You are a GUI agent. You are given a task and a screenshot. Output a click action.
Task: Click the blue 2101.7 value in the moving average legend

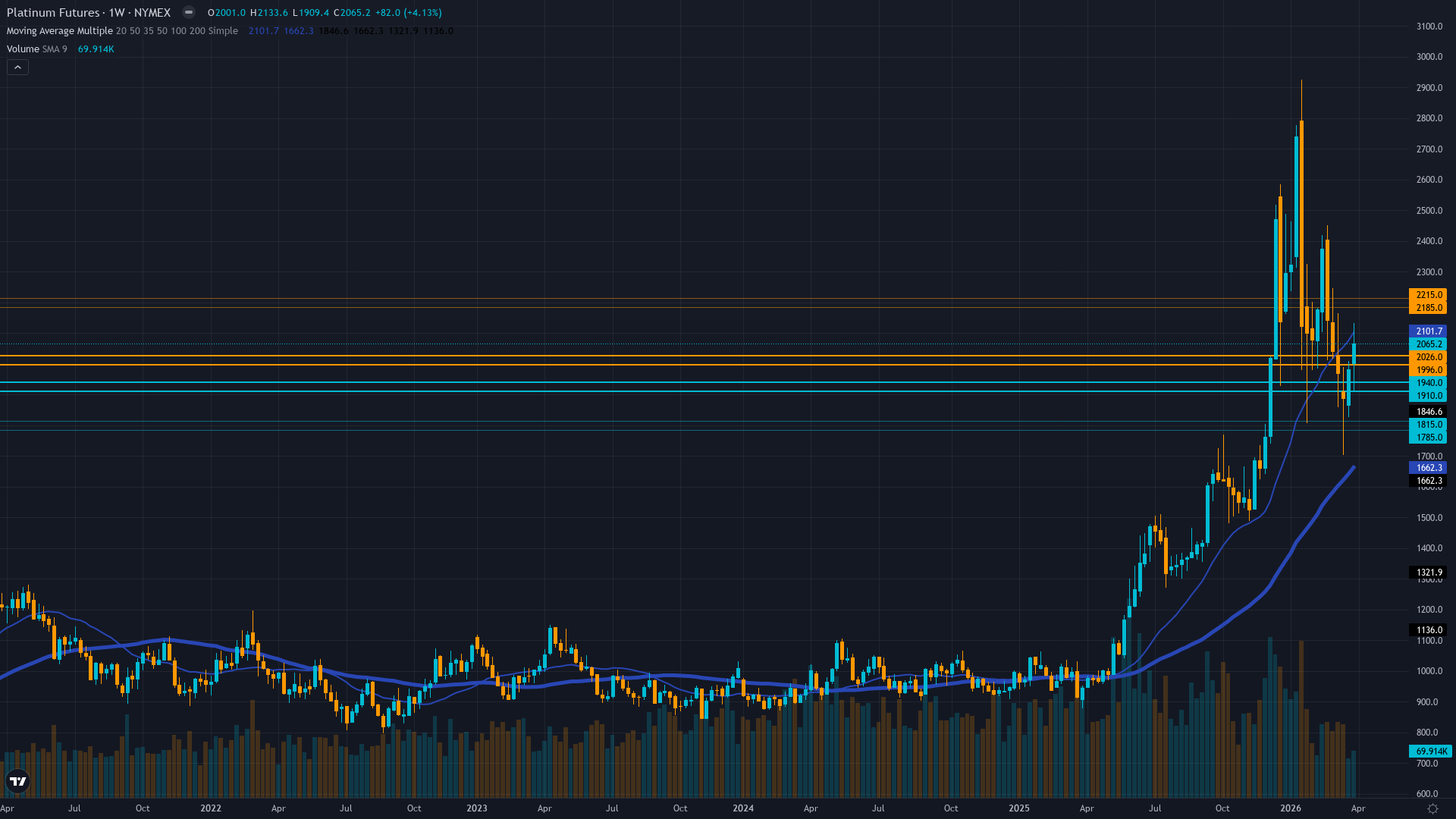pos(264,31)
